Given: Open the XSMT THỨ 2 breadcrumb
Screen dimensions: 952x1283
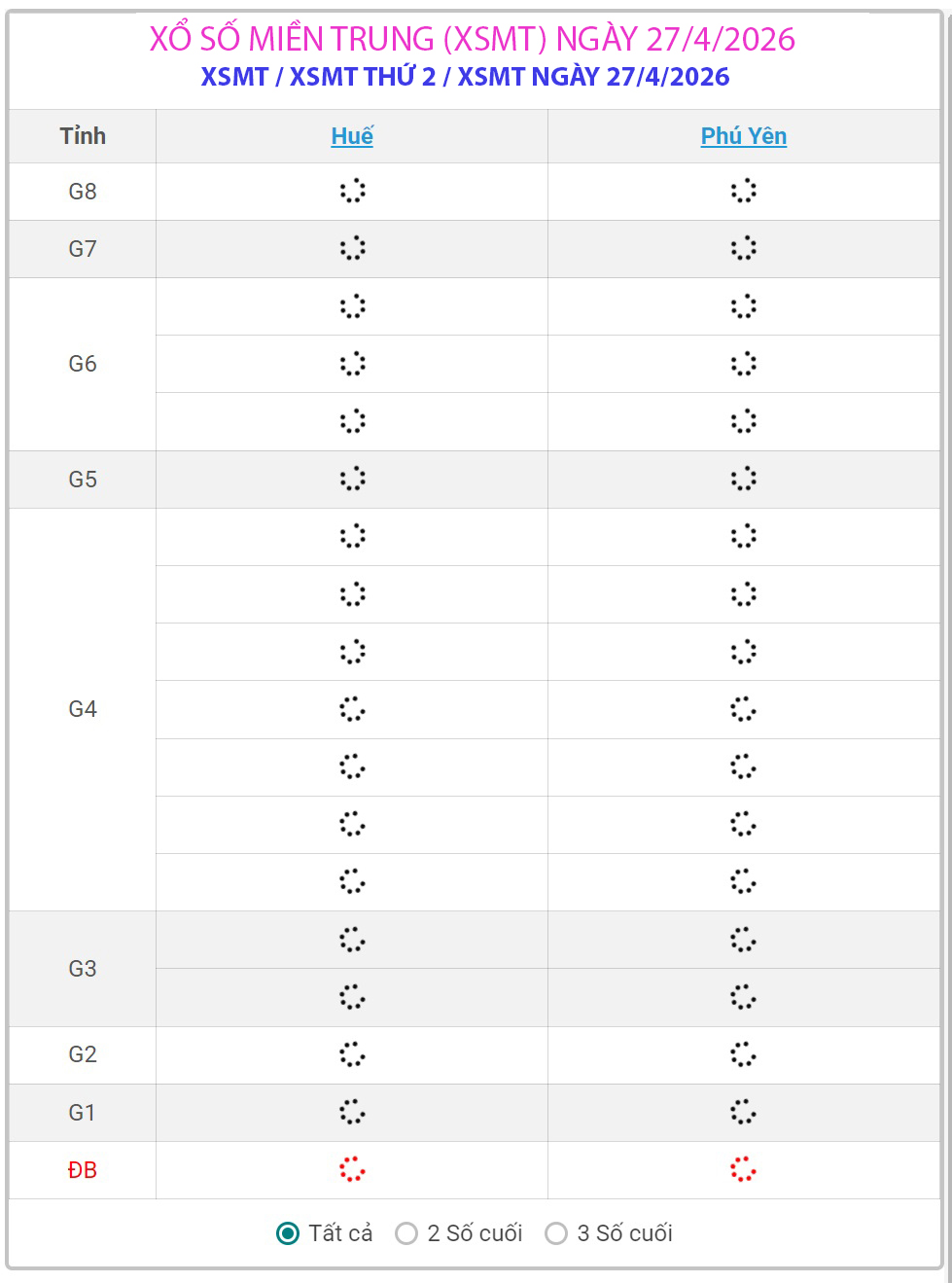Looking at the screenshot, I should tap(363, 77).
